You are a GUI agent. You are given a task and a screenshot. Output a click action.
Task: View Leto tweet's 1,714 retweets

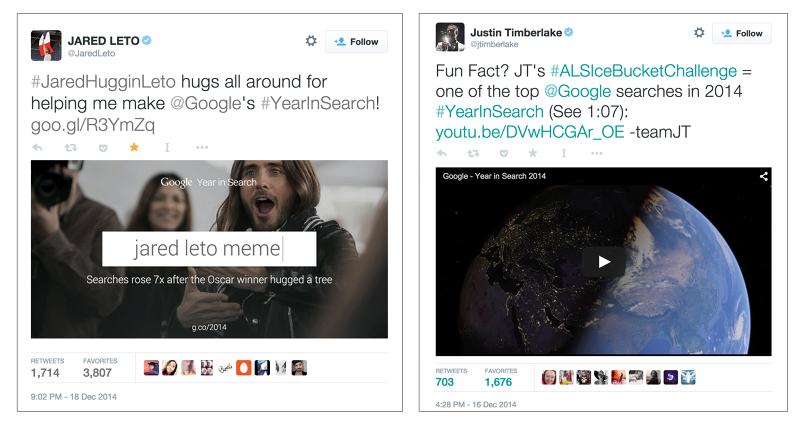tap(47, 368)
